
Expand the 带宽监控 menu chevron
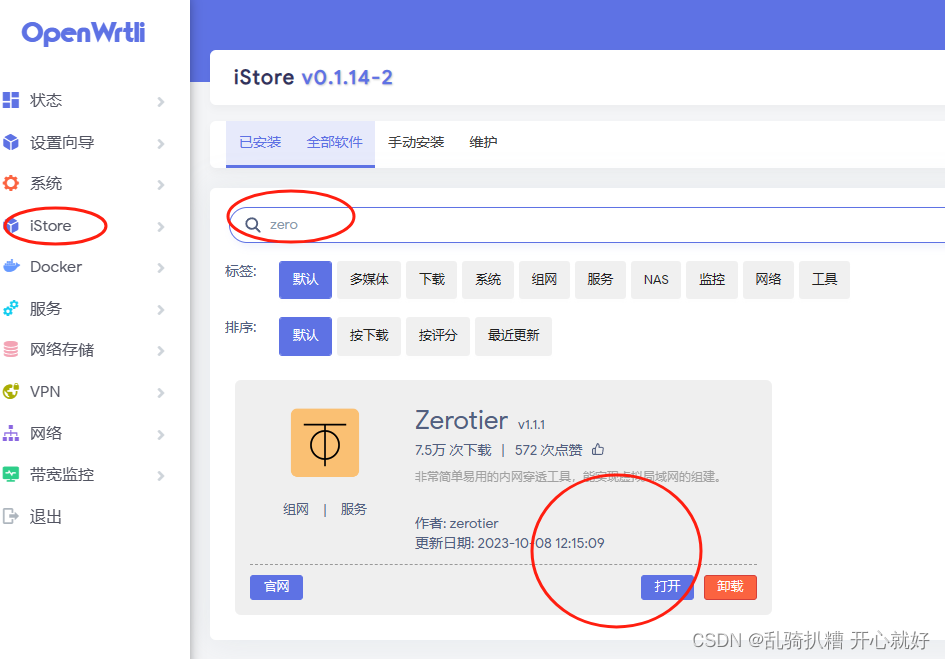pos(161,476)
